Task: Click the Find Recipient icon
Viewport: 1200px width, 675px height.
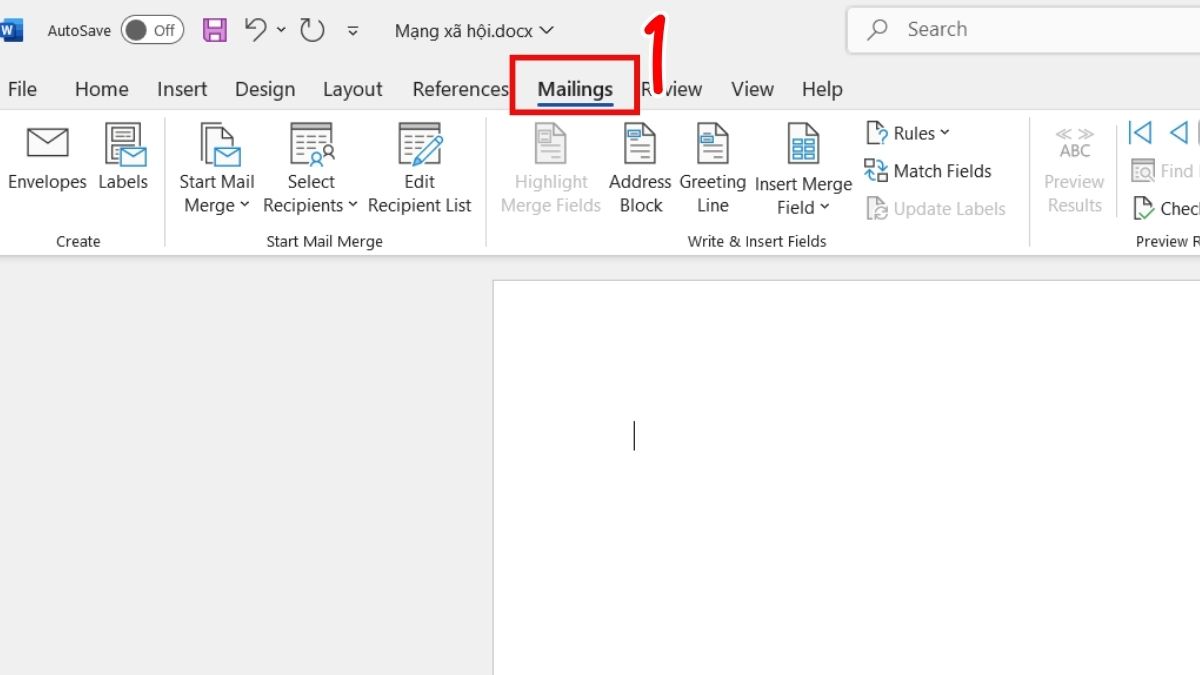Action: click(x=1143, y=171)
